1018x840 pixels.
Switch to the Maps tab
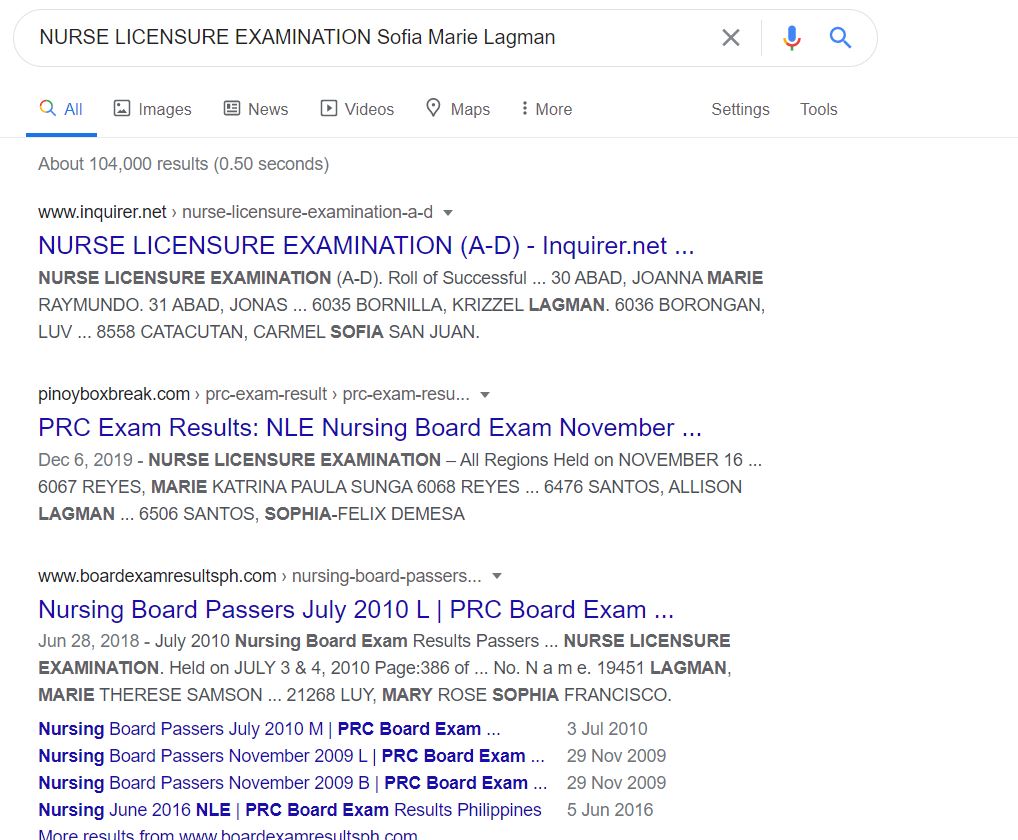(x=458, y=109)
